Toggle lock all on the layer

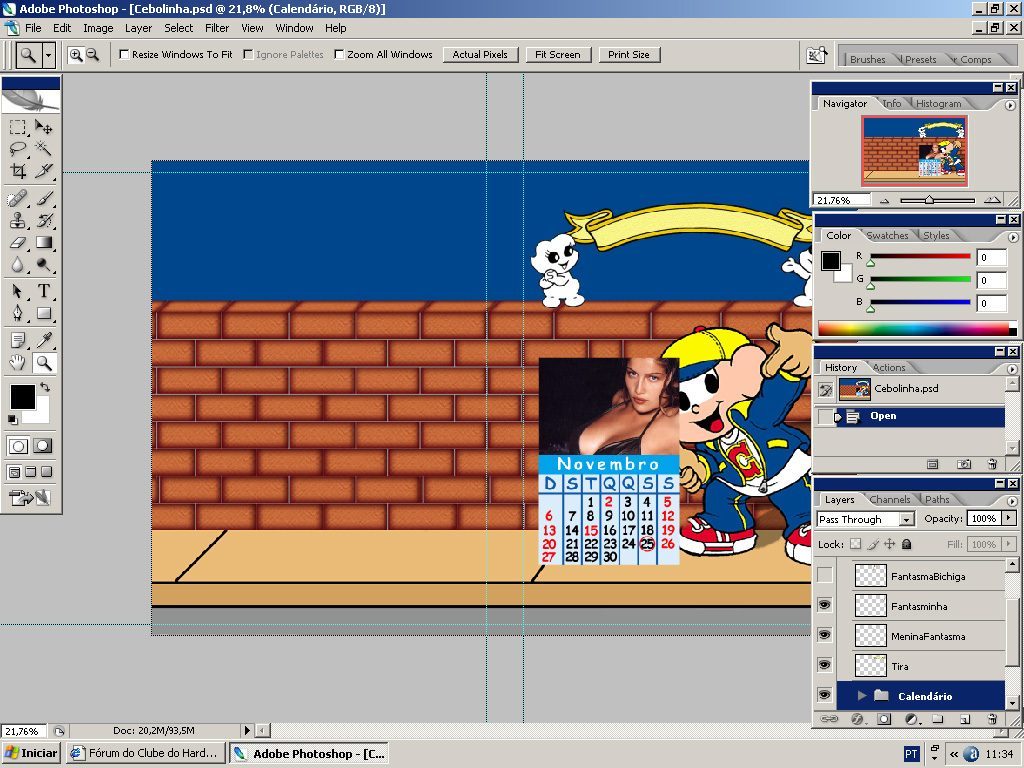coord(906,544)
